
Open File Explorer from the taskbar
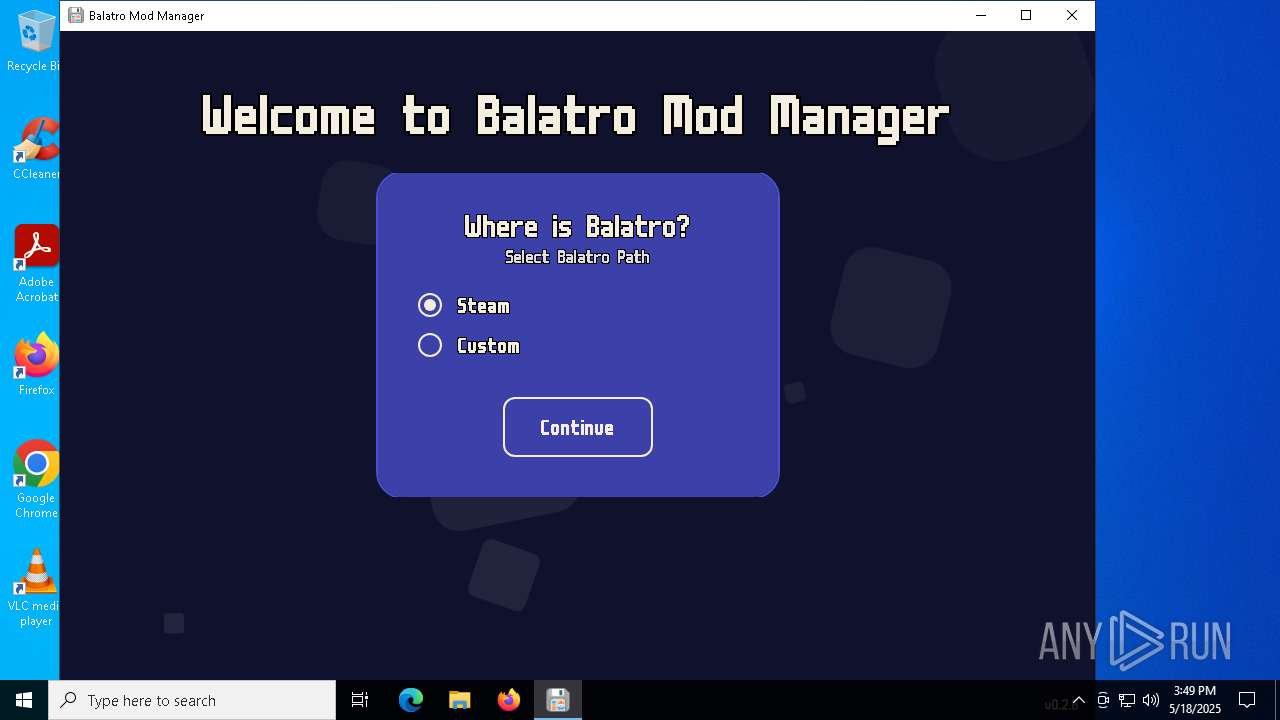459,700
